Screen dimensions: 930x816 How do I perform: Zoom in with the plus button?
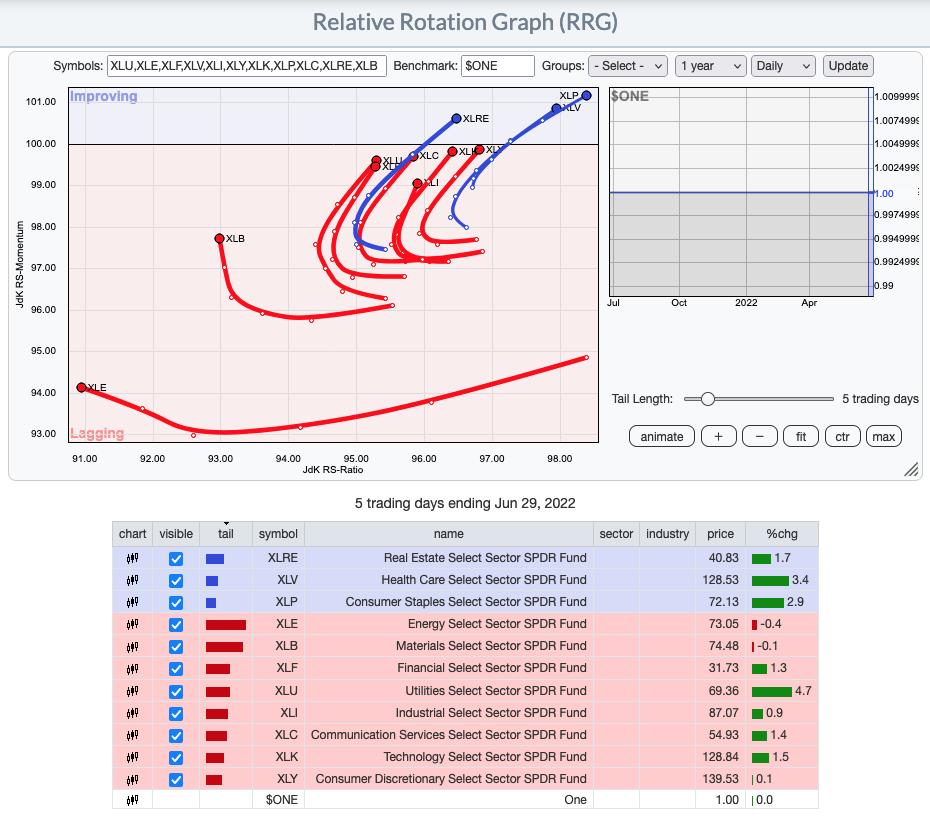pos(718,436)
